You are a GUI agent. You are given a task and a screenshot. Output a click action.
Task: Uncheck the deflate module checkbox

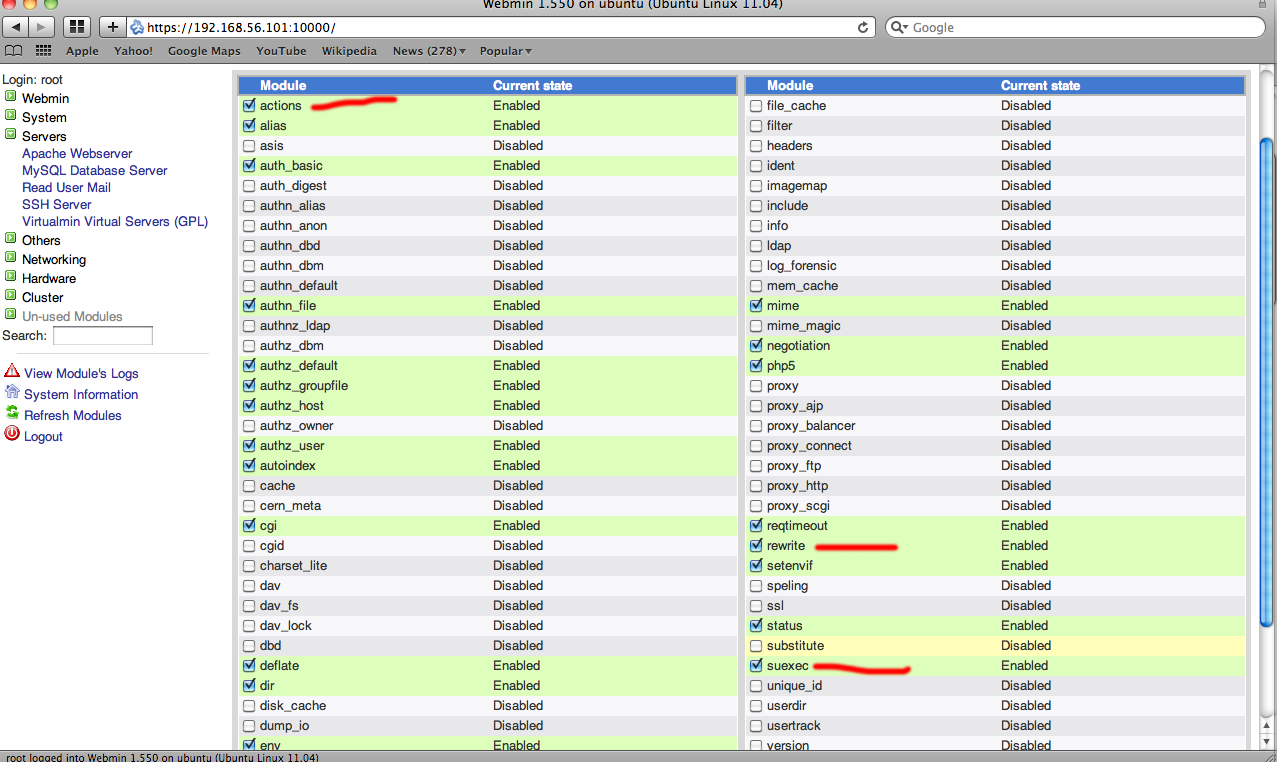249,665
